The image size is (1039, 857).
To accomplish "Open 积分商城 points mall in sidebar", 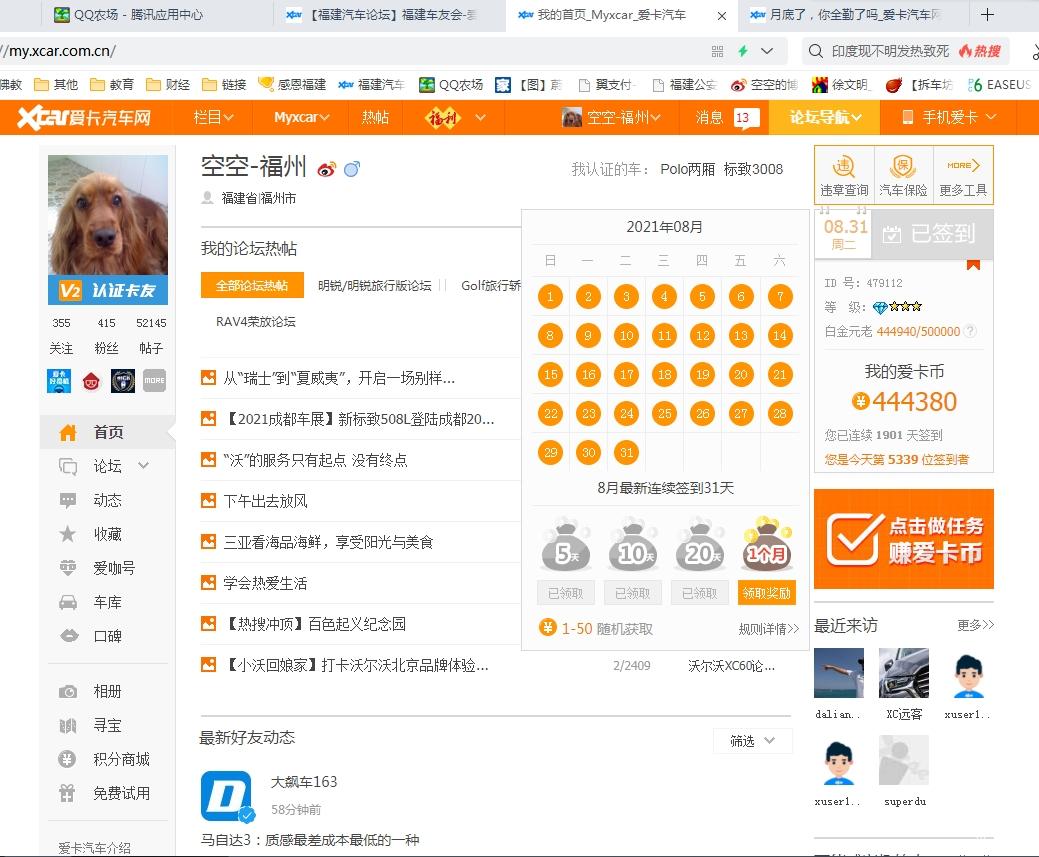I will tap(121, 760).
